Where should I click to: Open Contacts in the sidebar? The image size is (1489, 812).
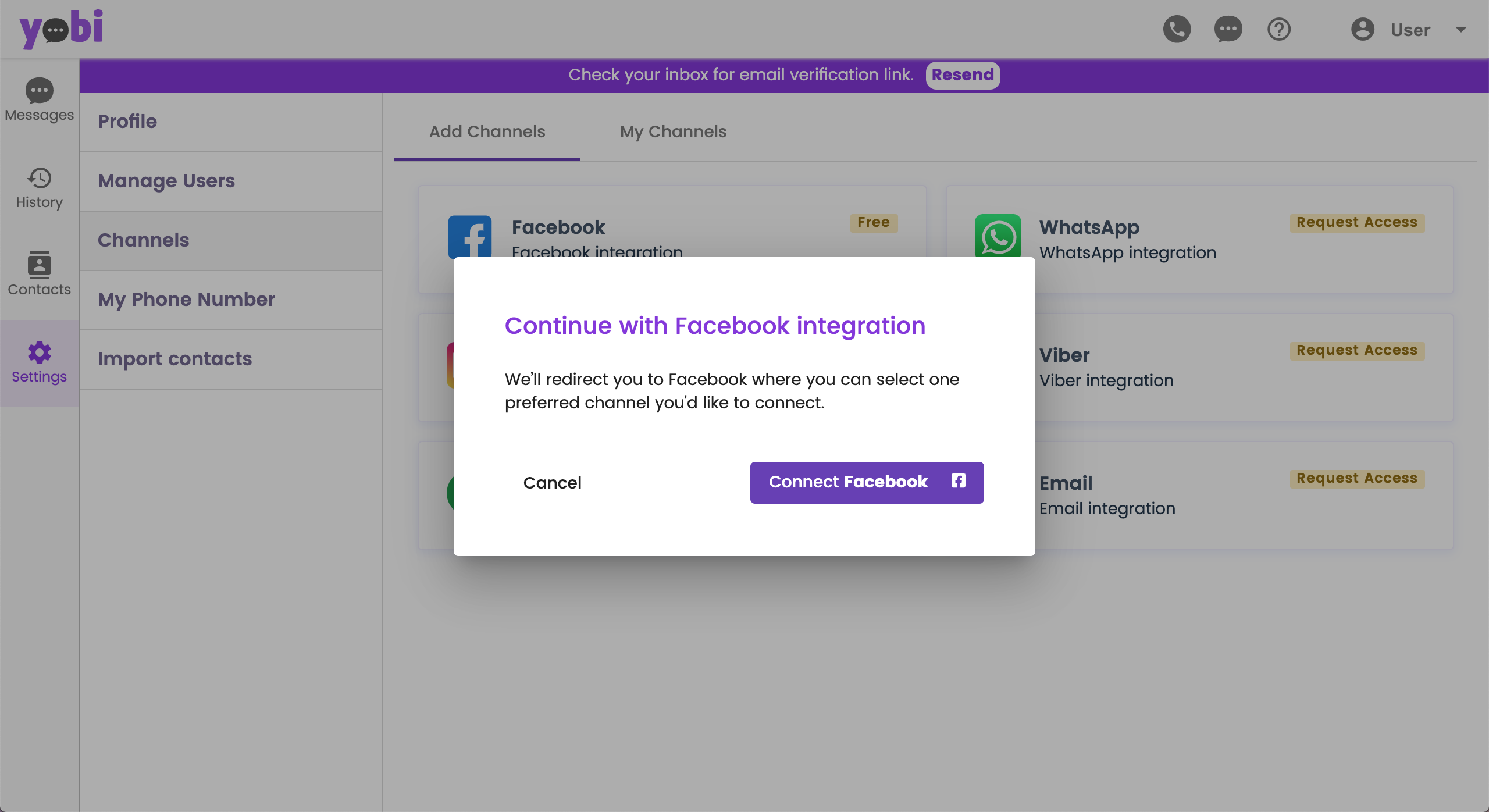pyautogui.click(x=40, y=274)
